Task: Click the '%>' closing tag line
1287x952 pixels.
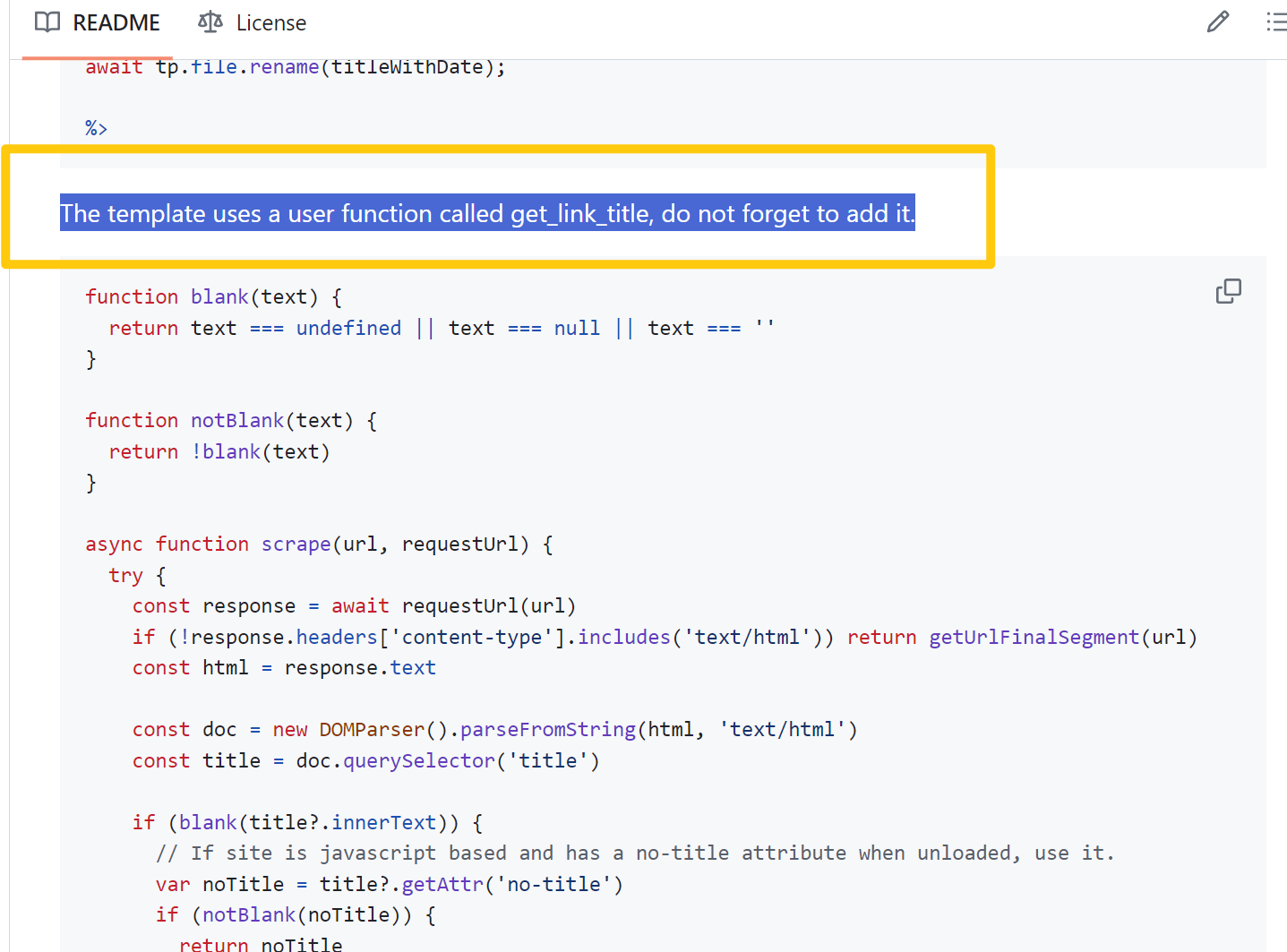Action: click(96, 128)
